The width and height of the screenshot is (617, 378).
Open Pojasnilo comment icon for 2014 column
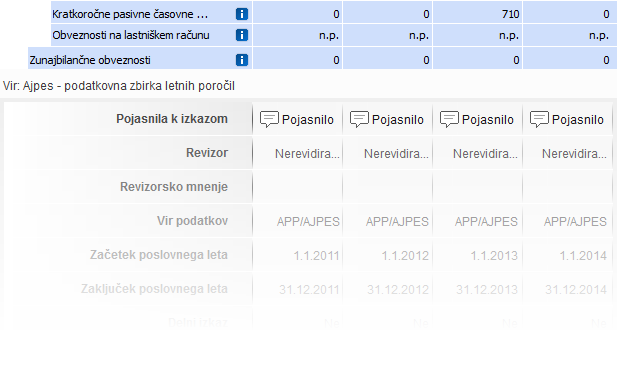click(x=539, y=119)
